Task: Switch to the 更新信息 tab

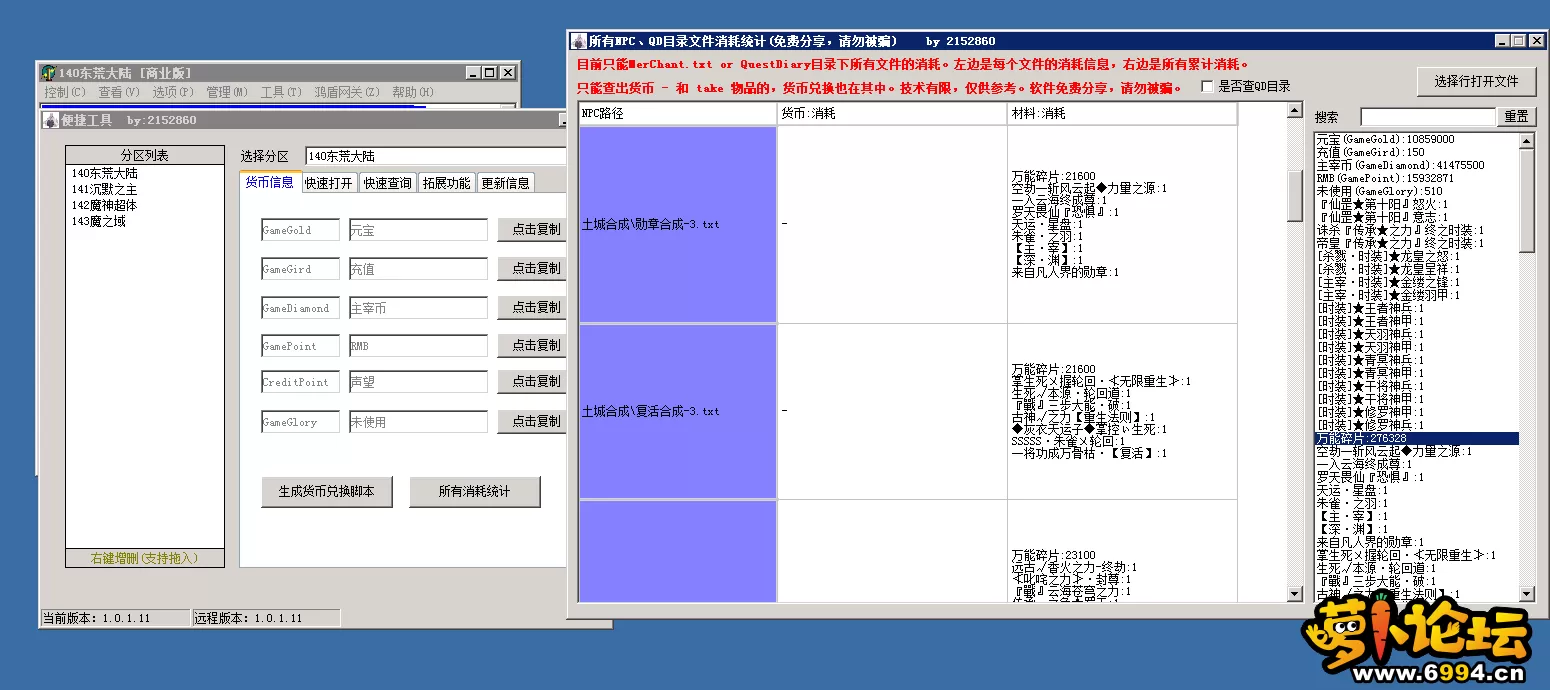Action: tap(506, 183)
